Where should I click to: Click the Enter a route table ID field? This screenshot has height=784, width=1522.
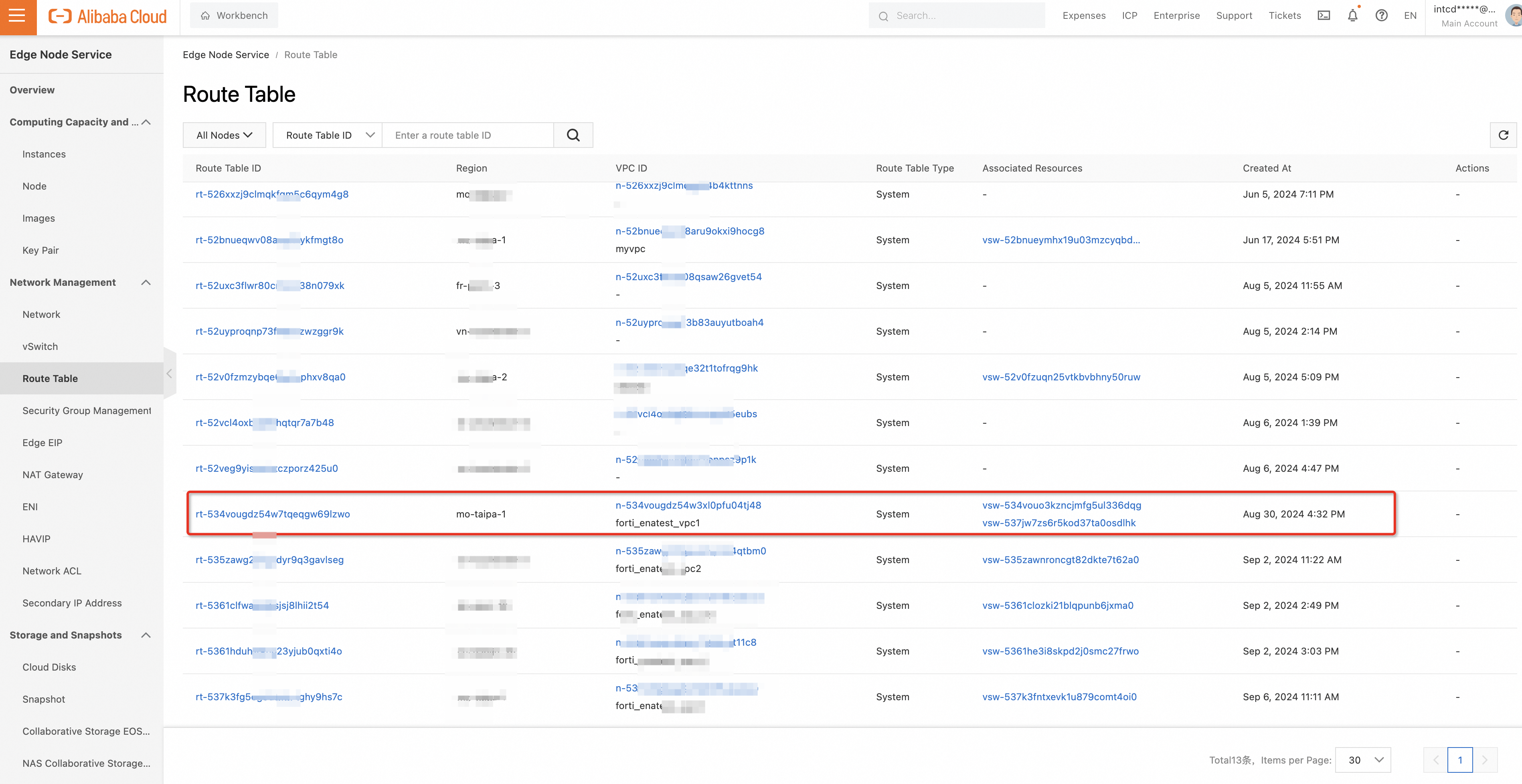tap(468, 135)
